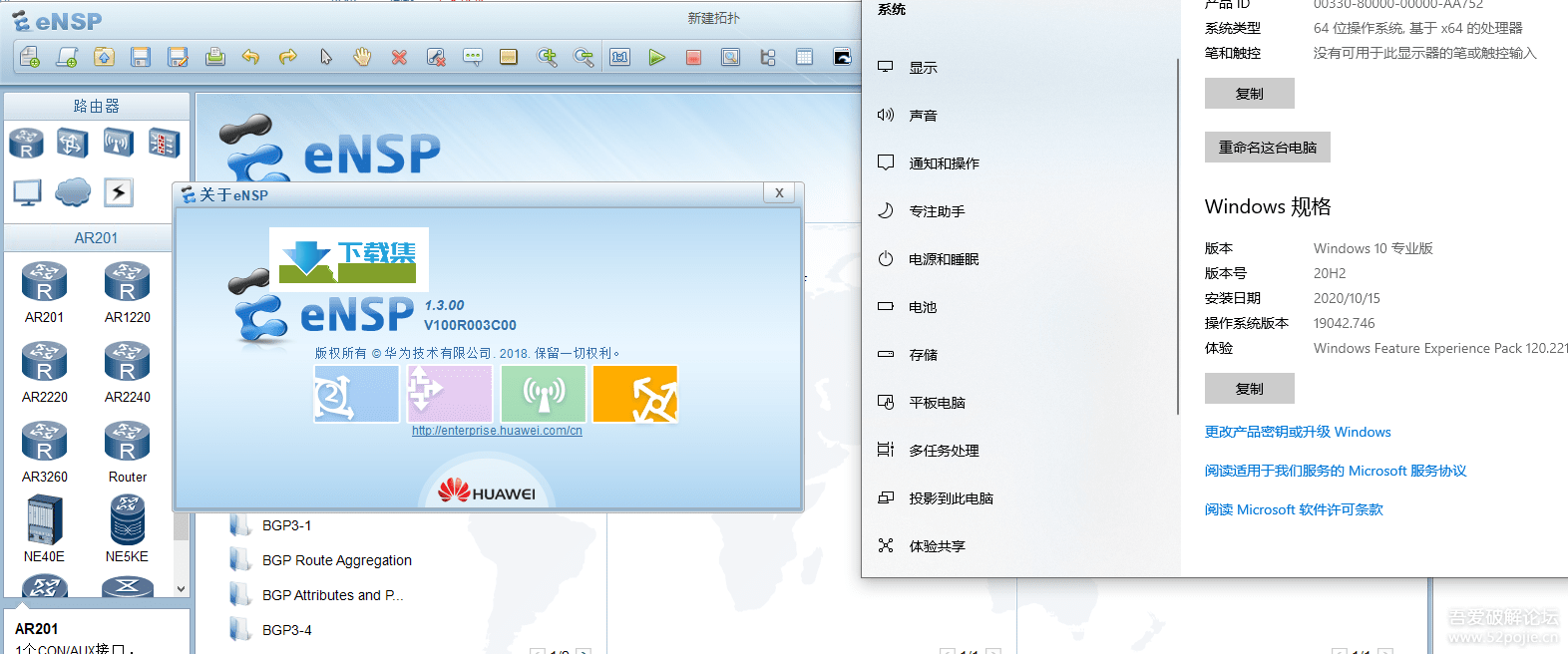This screenshot has width=1568, height=654.
Task: Click the red X delete tool
Action: click(x=399, y=57)
